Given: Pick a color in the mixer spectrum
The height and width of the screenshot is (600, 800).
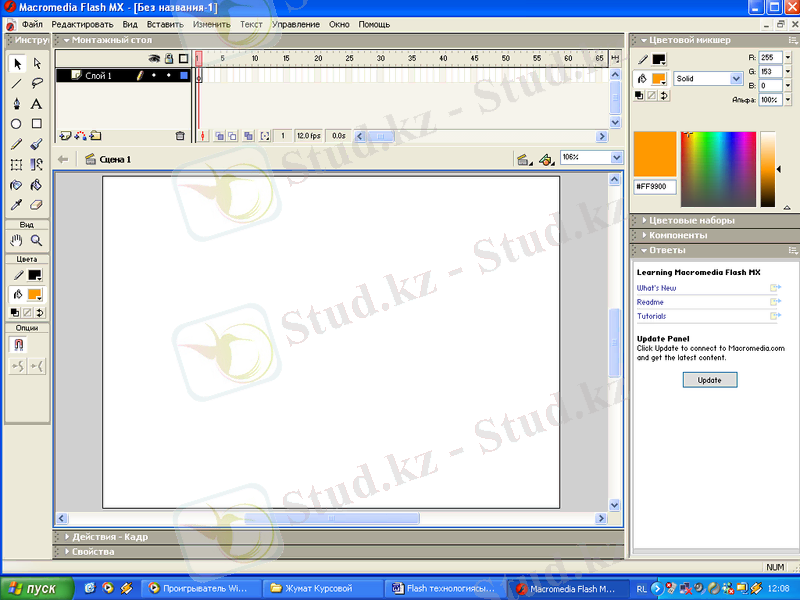Looking at the screenshot, I should [718, 169].
